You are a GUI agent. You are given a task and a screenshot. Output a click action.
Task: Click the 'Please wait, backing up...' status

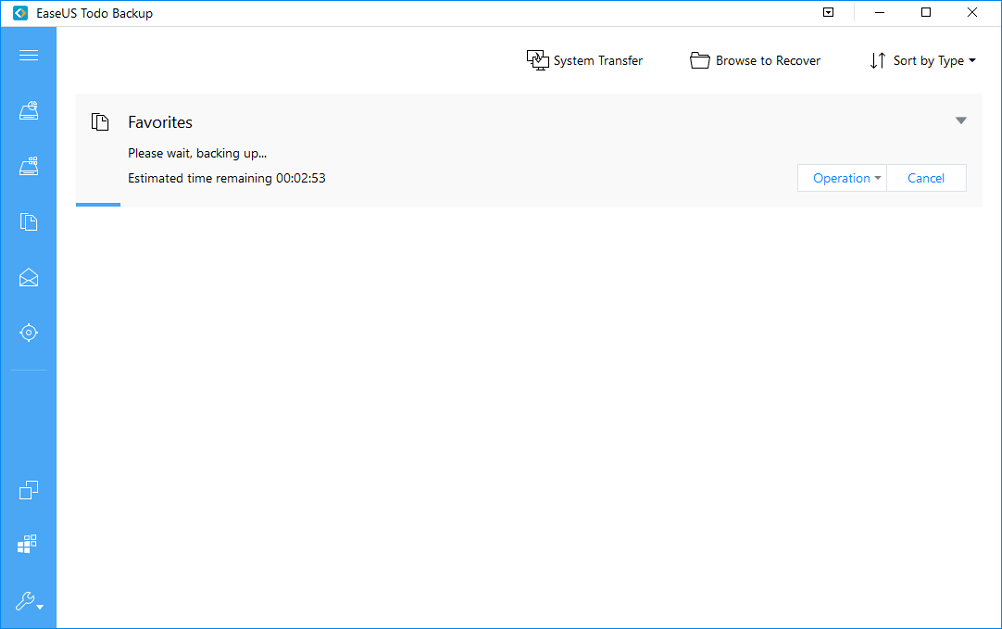point(197,153)
